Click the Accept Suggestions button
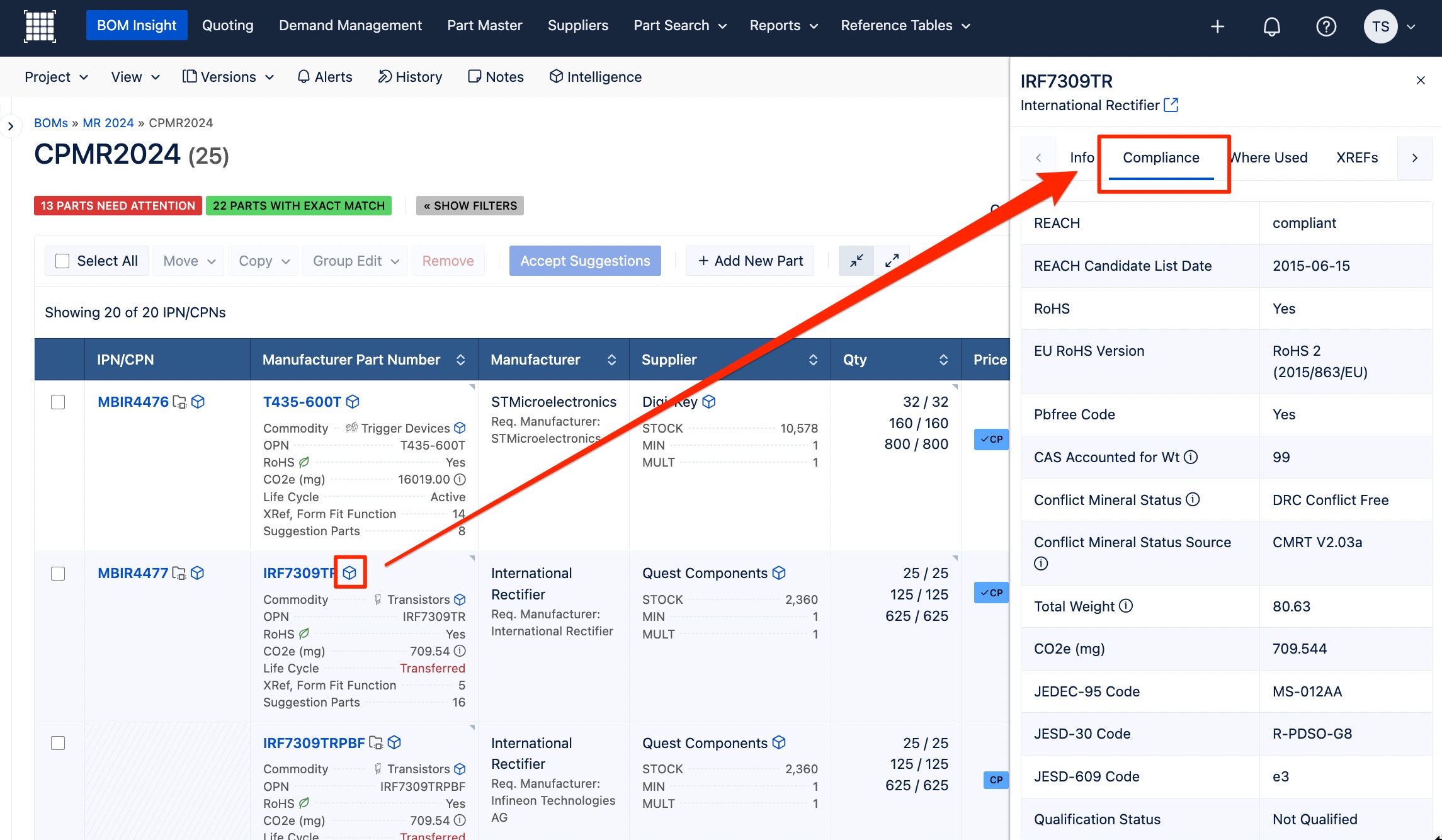The image size is (1442, 840). click(x=585, y=261)
